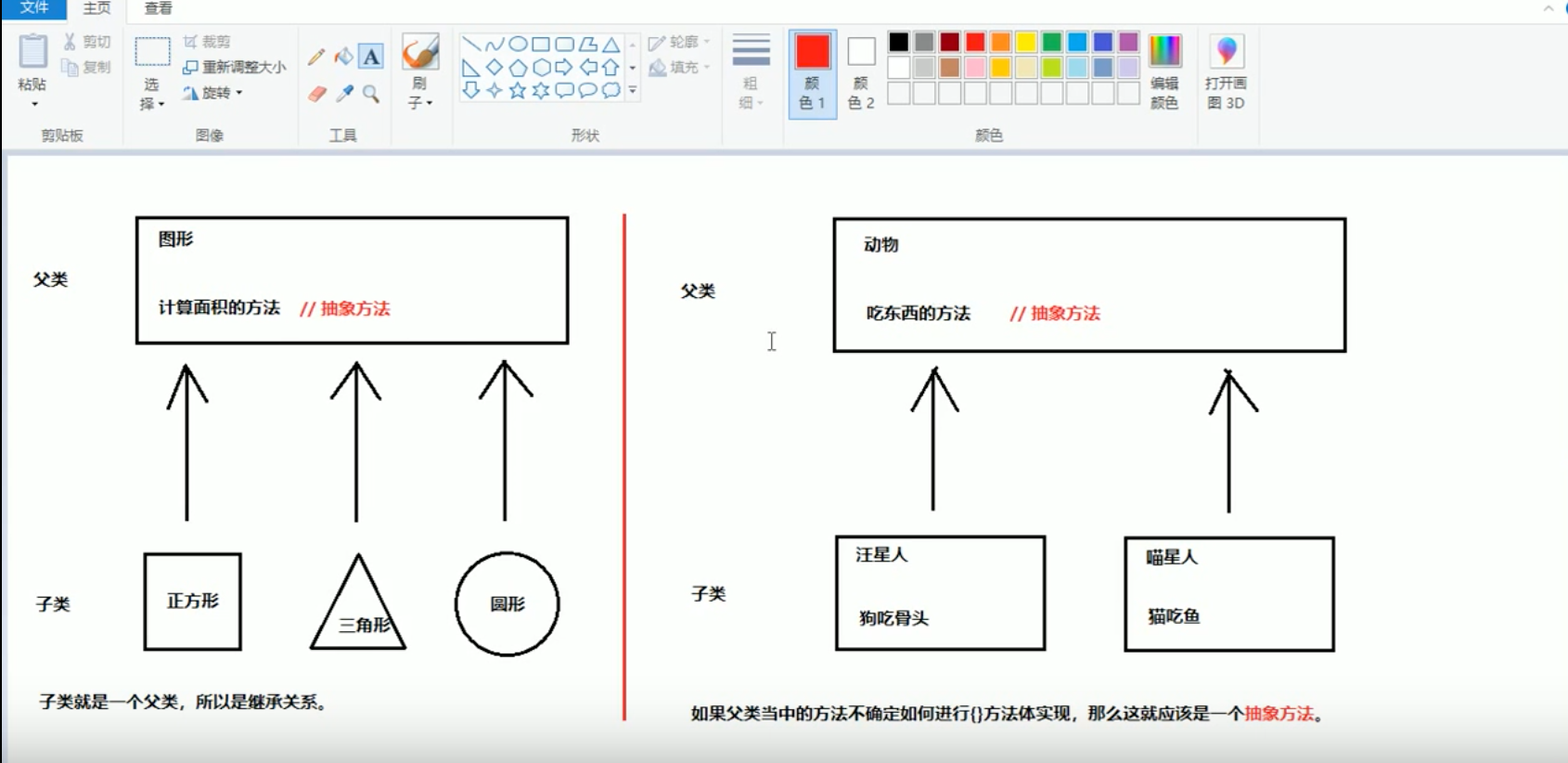Open Edit colors (编辑颜色)

coord(1164,71)
